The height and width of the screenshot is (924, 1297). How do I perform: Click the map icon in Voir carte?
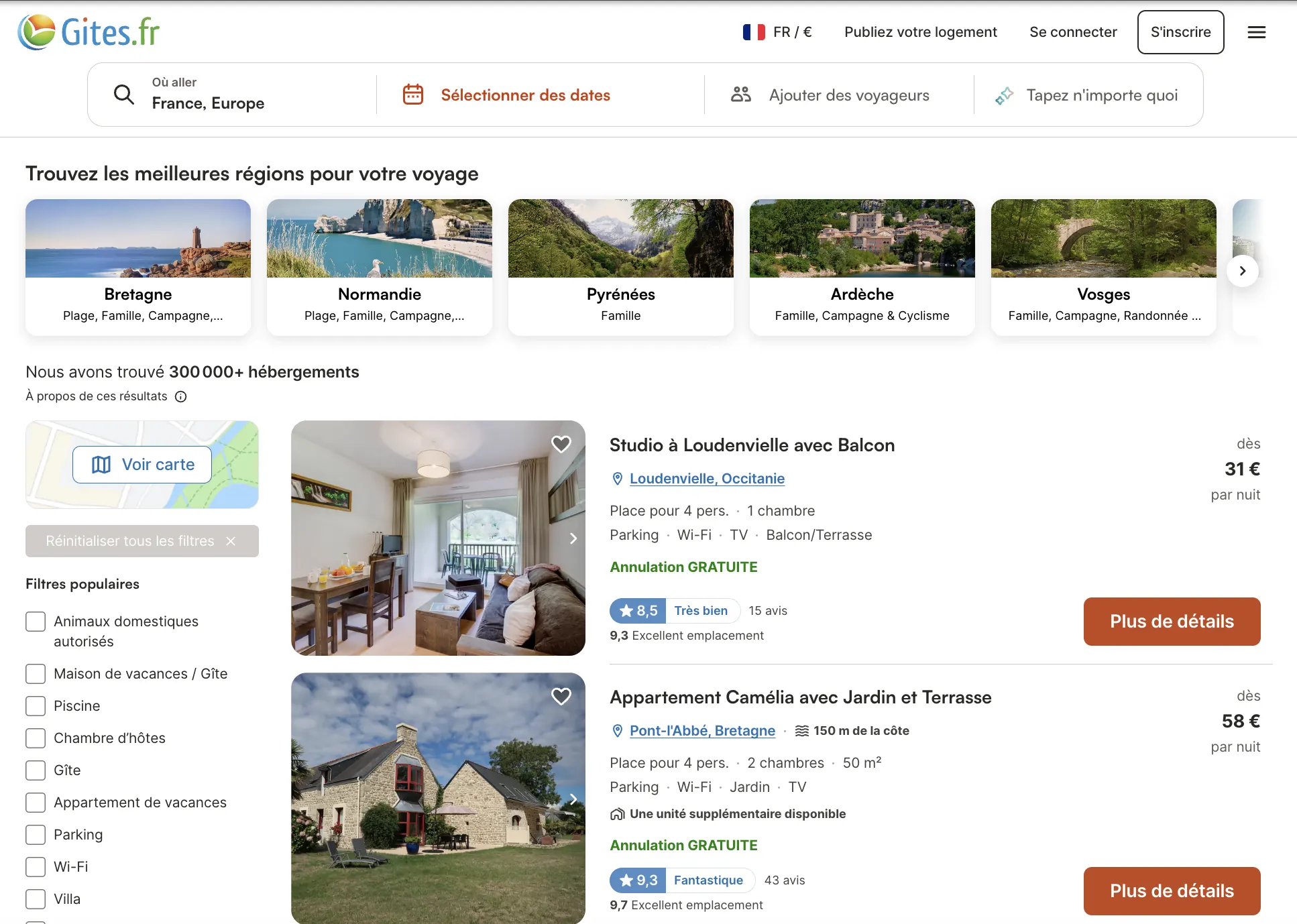[x=101, y=465]
